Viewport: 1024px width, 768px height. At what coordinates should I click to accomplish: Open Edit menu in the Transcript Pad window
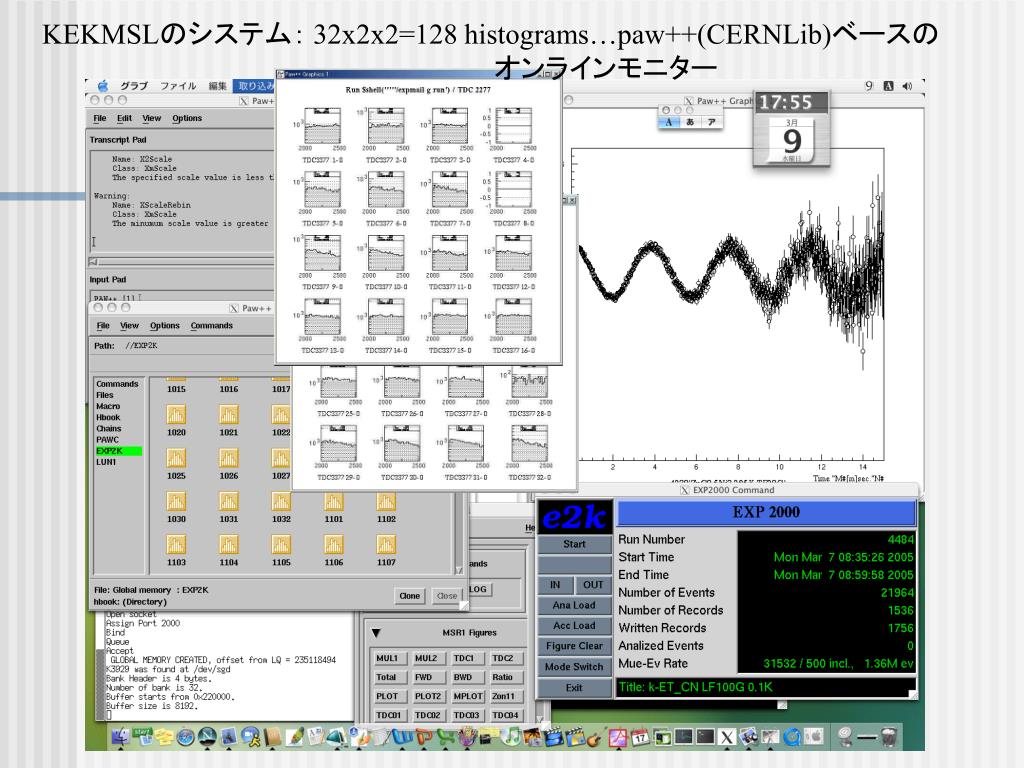coord(124,118)
